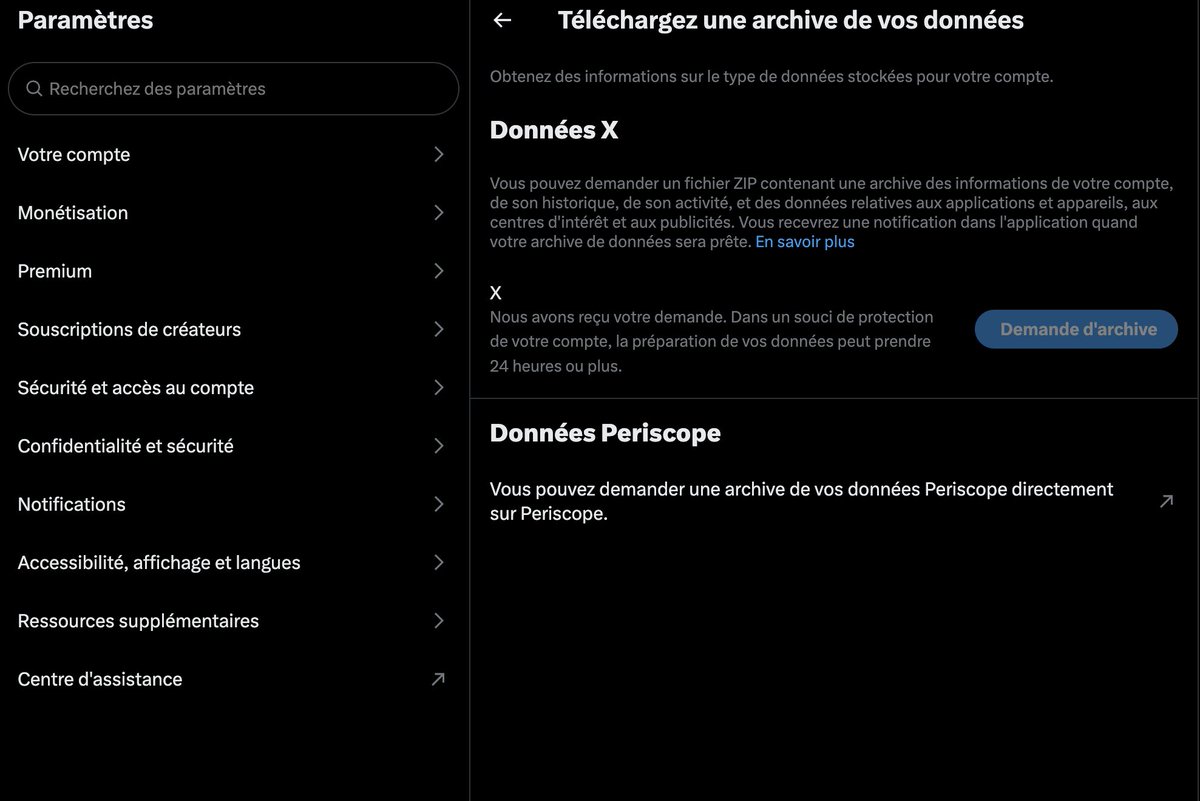Image resolution: width=1200 pixels, height=801 pixels.
Task: Expand the Accessibilité, affichage et langues chevron
Action: (x=438, y=563)
